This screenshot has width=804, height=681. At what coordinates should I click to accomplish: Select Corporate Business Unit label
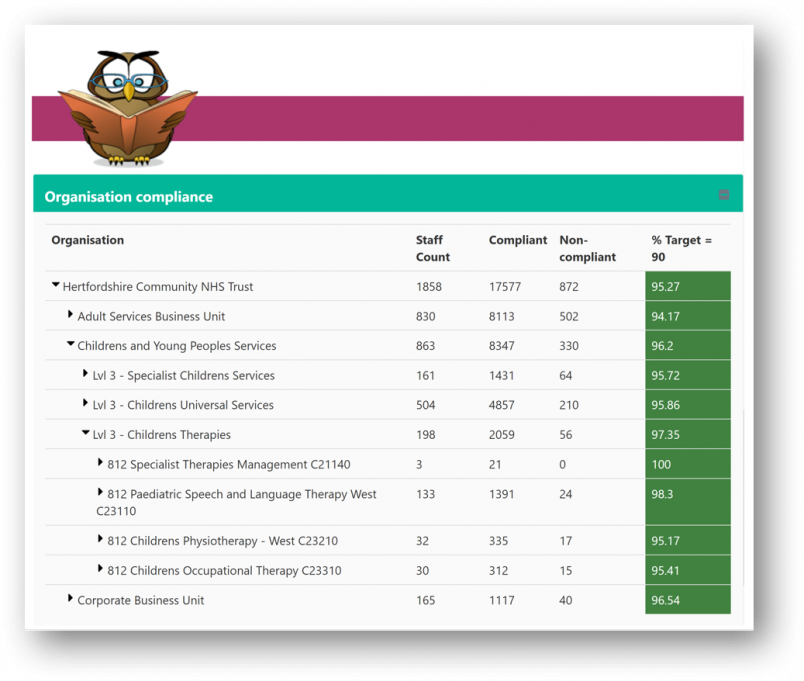140,600
